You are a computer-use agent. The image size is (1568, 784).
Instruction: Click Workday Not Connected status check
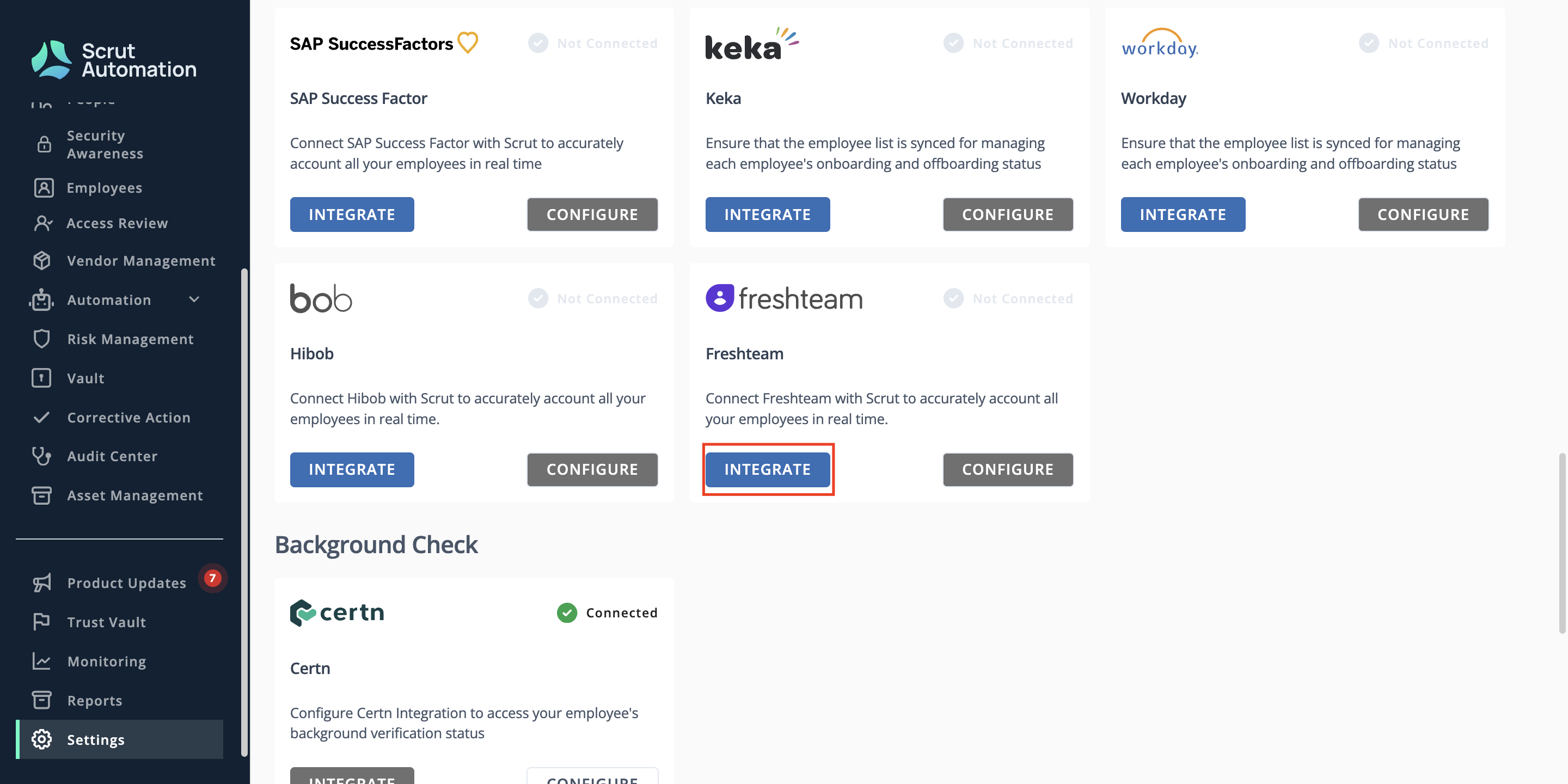click(x=1368, y=42)
